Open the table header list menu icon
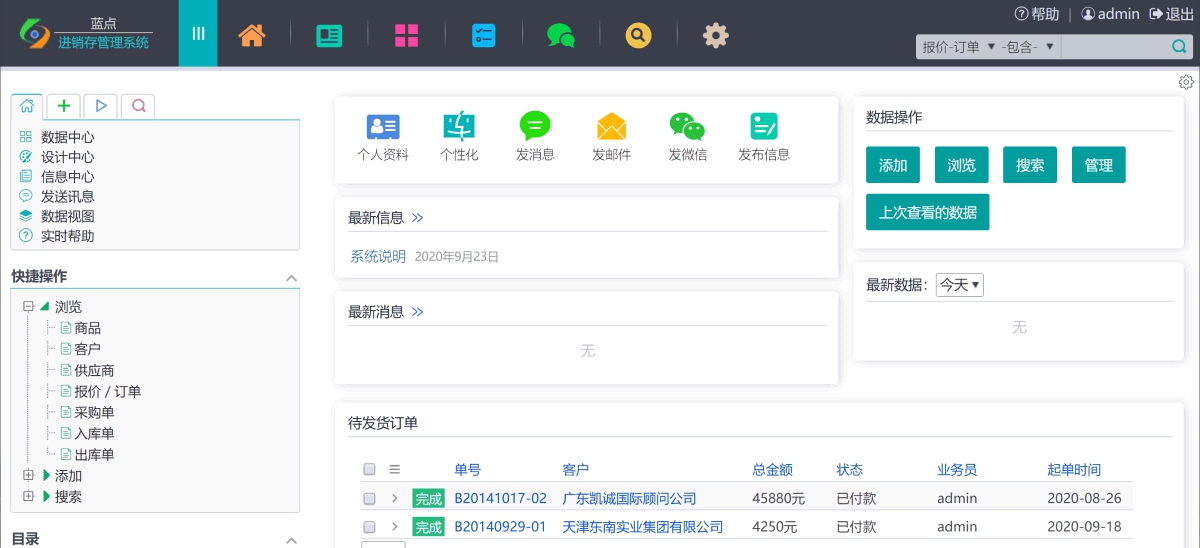Image resolution: width=1200 pixels, height=548 pixels. pyautogui.click(x=394, y=469)
